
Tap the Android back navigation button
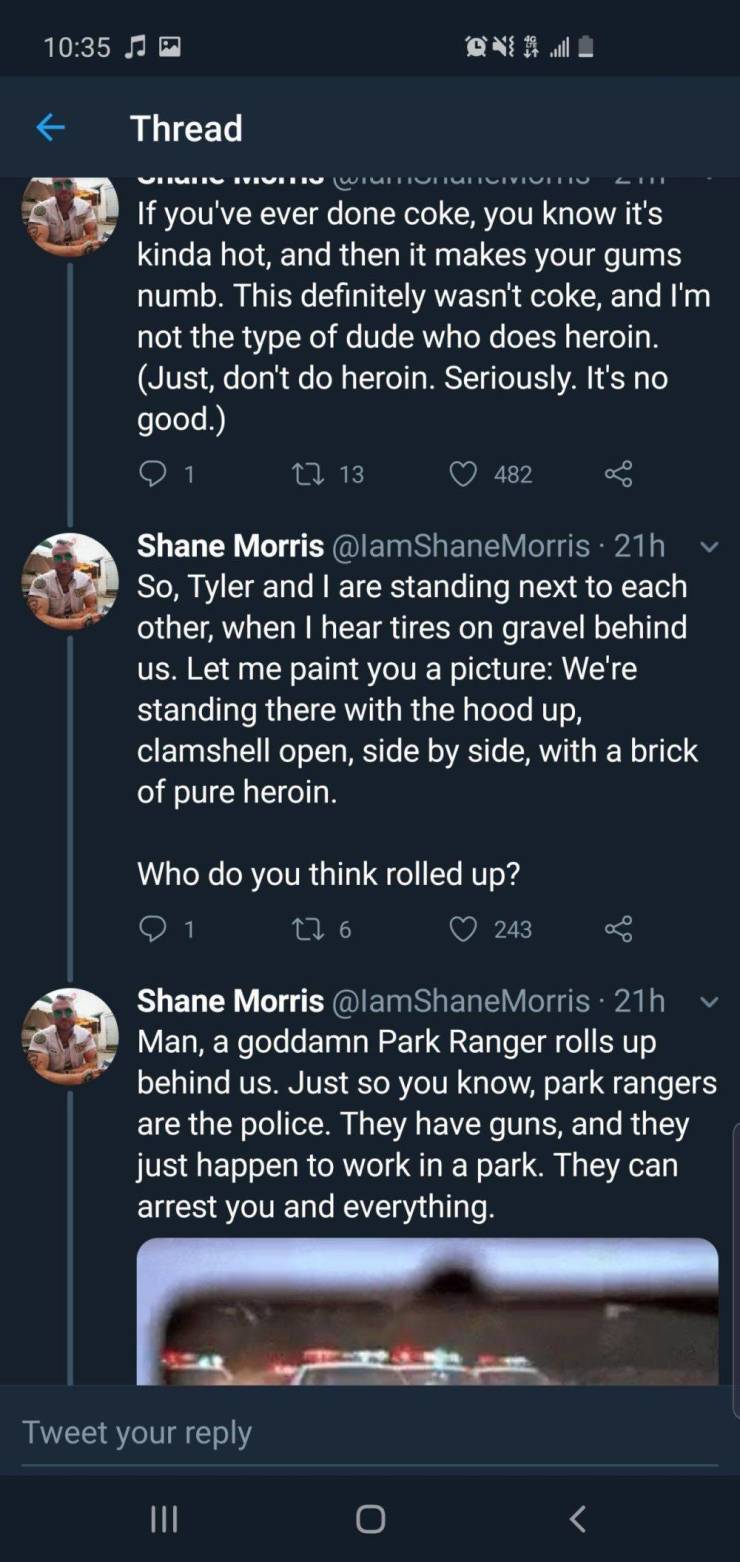(x=576, y=1519)
